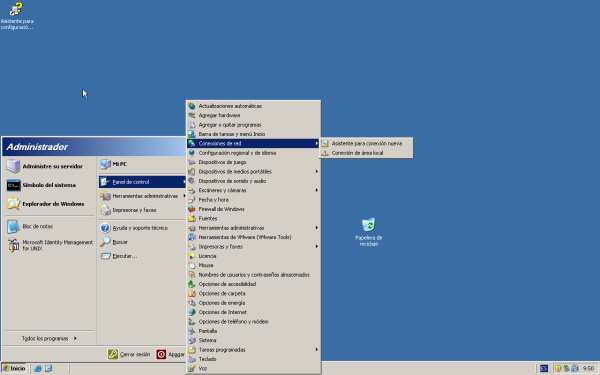600x375 pixels.
Task: Expand Dispositivos de medios portátiles submenu arrow
Action: pos(316,171)
